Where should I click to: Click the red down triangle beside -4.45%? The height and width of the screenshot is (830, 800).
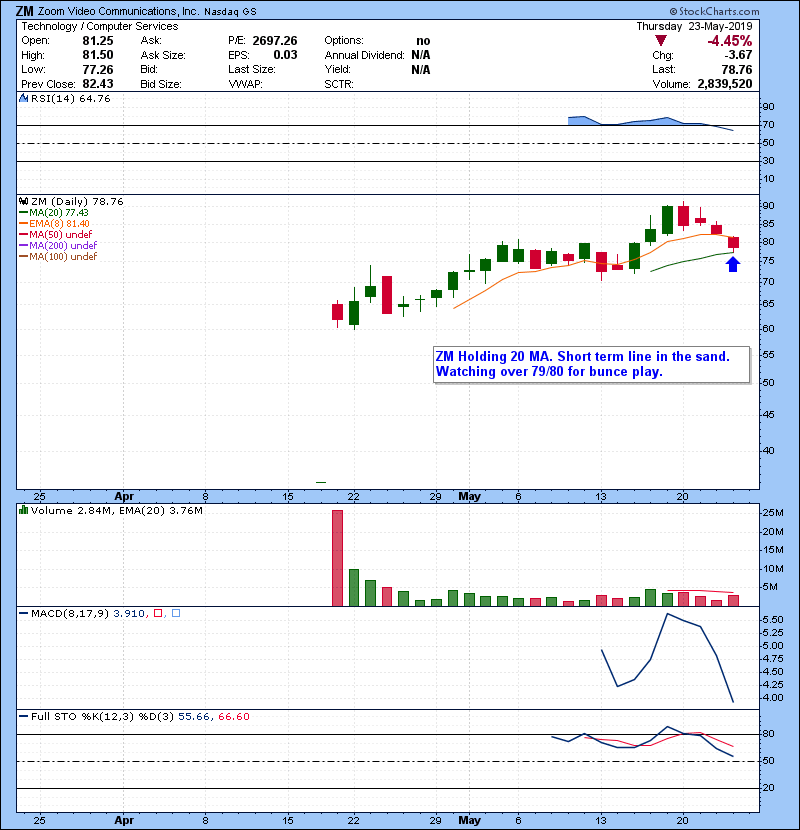[660, 41]
